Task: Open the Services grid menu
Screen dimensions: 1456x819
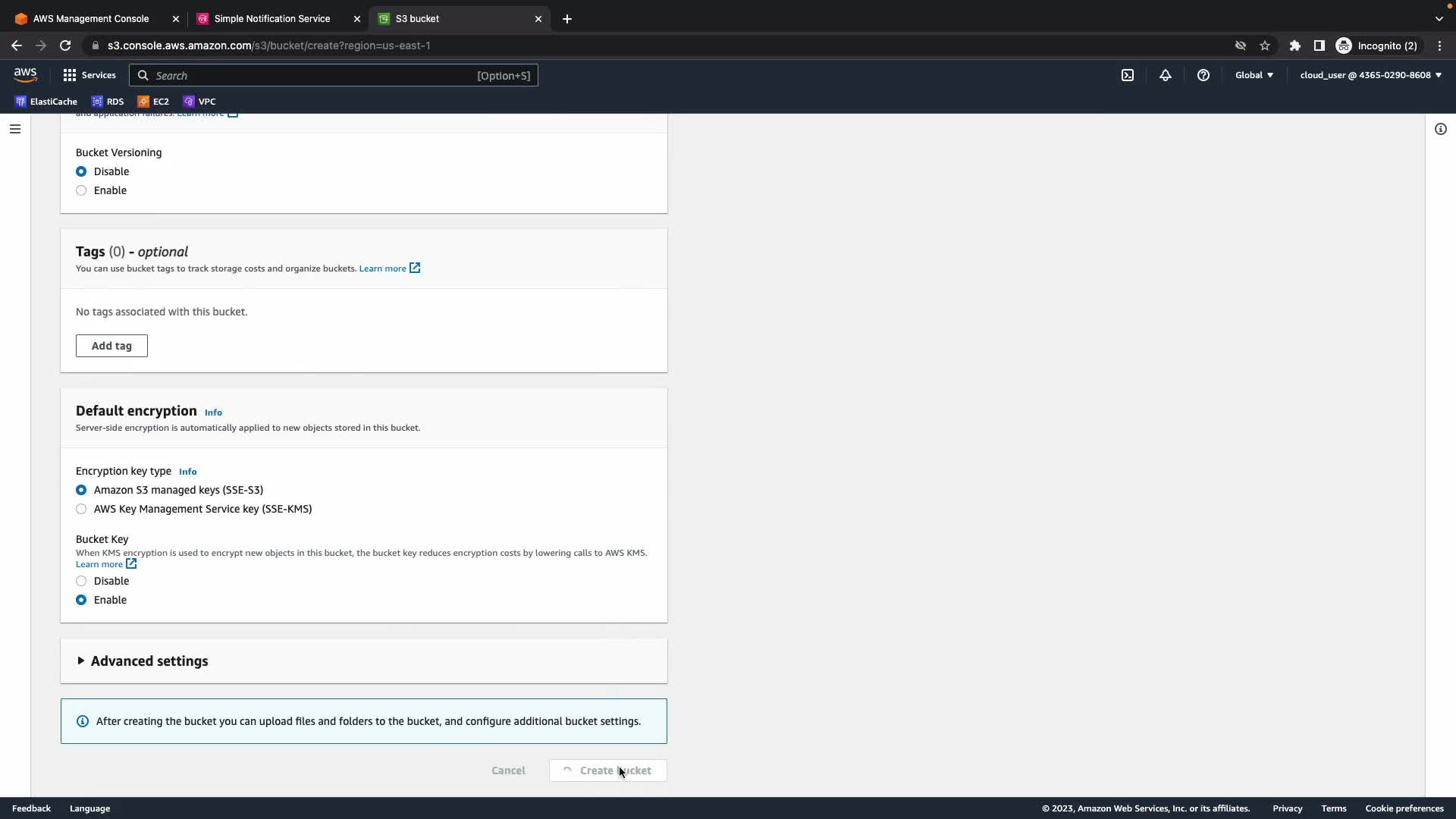Action: 89,75
